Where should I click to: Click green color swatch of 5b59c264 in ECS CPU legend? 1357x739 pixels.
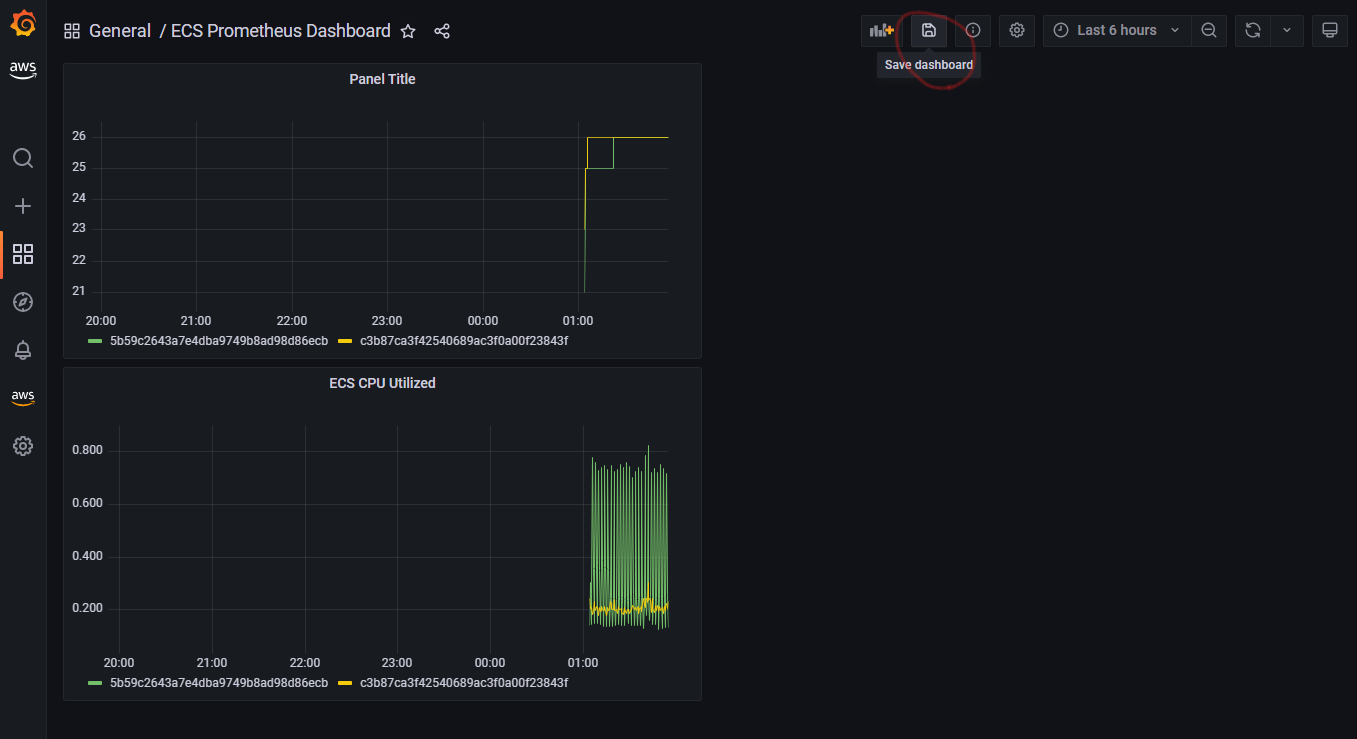(95, 683)
